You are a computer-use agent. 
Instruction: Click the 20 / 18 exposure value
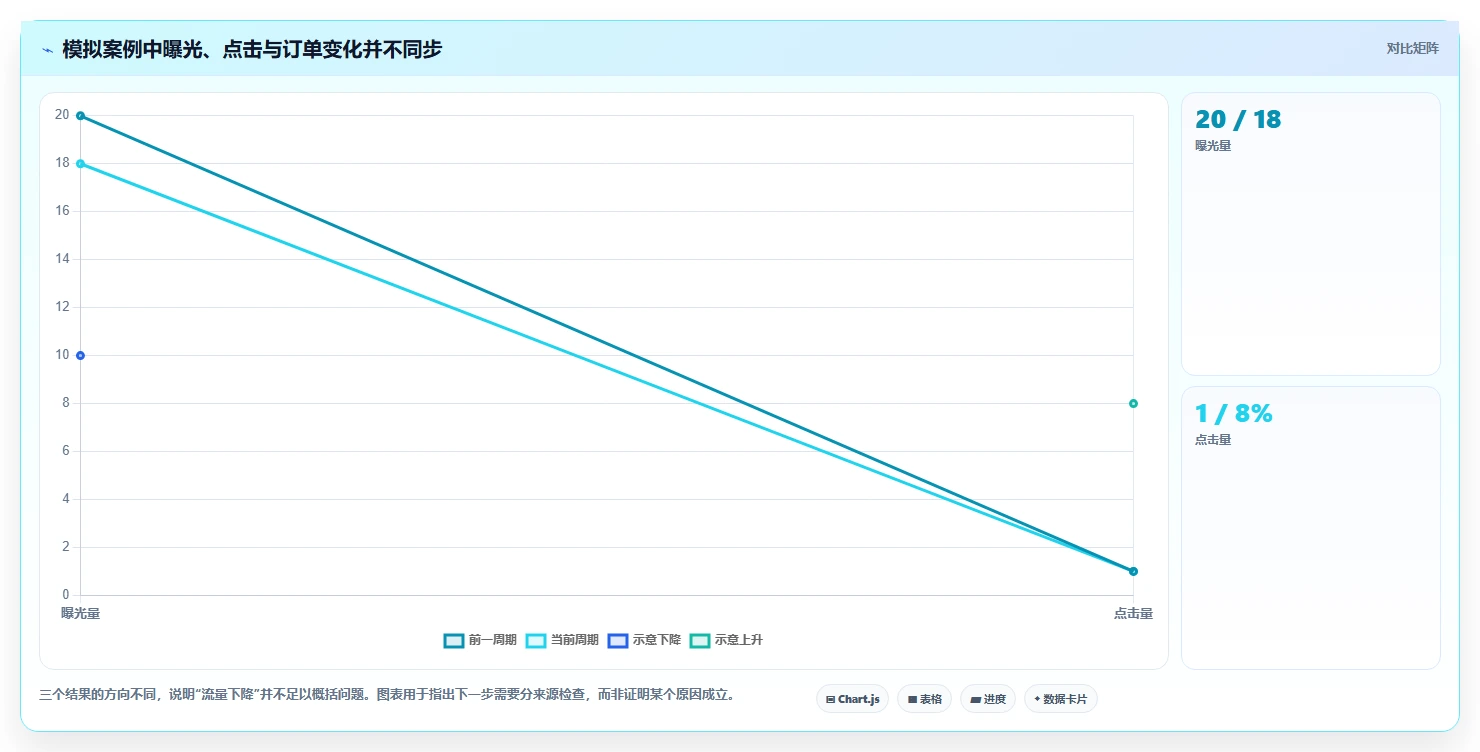tap(1238, 120)
